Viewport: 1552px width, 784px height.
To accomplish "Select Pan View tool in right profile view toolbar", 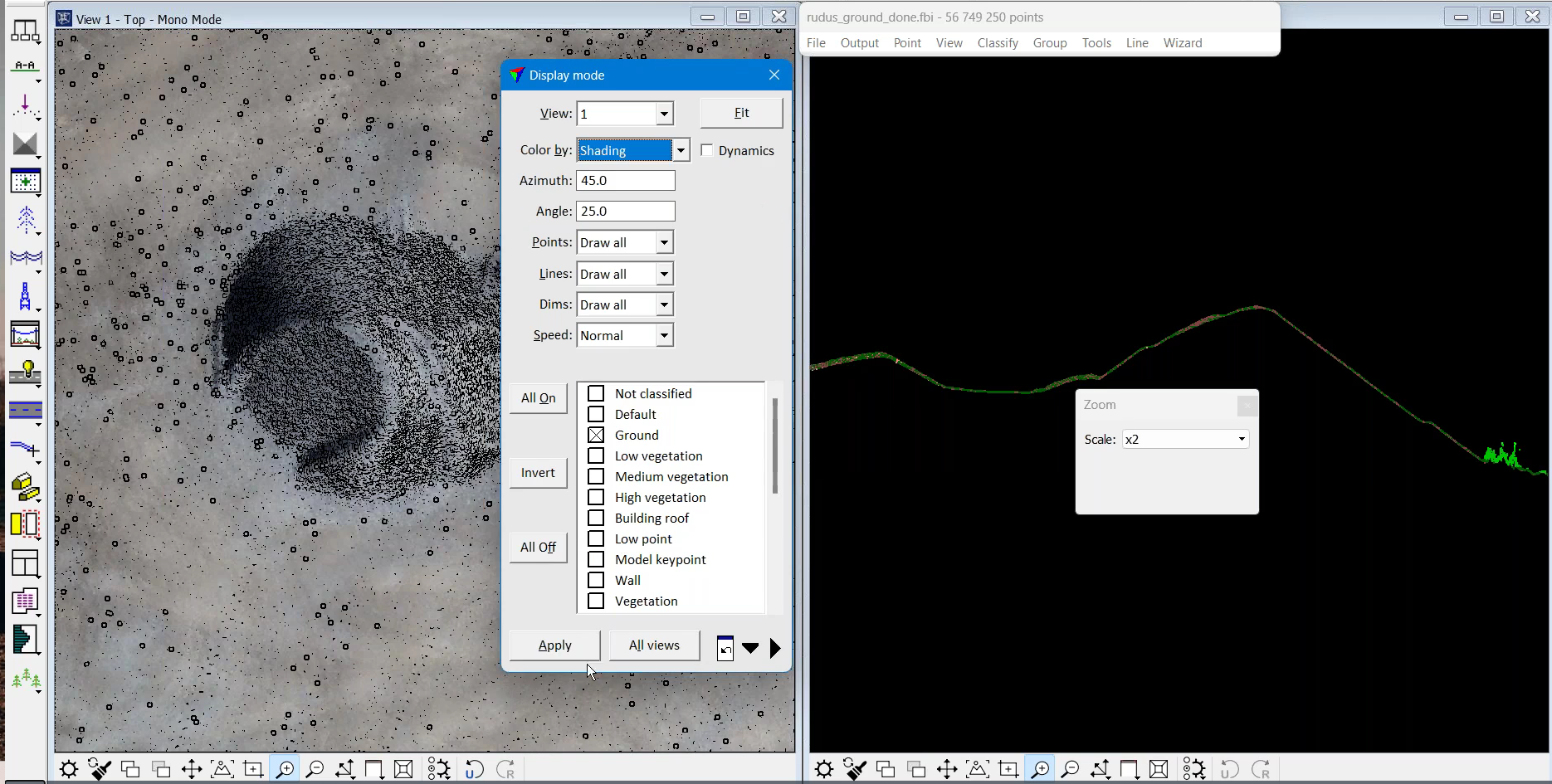I will pyautogui.click(x=947, y=769).
